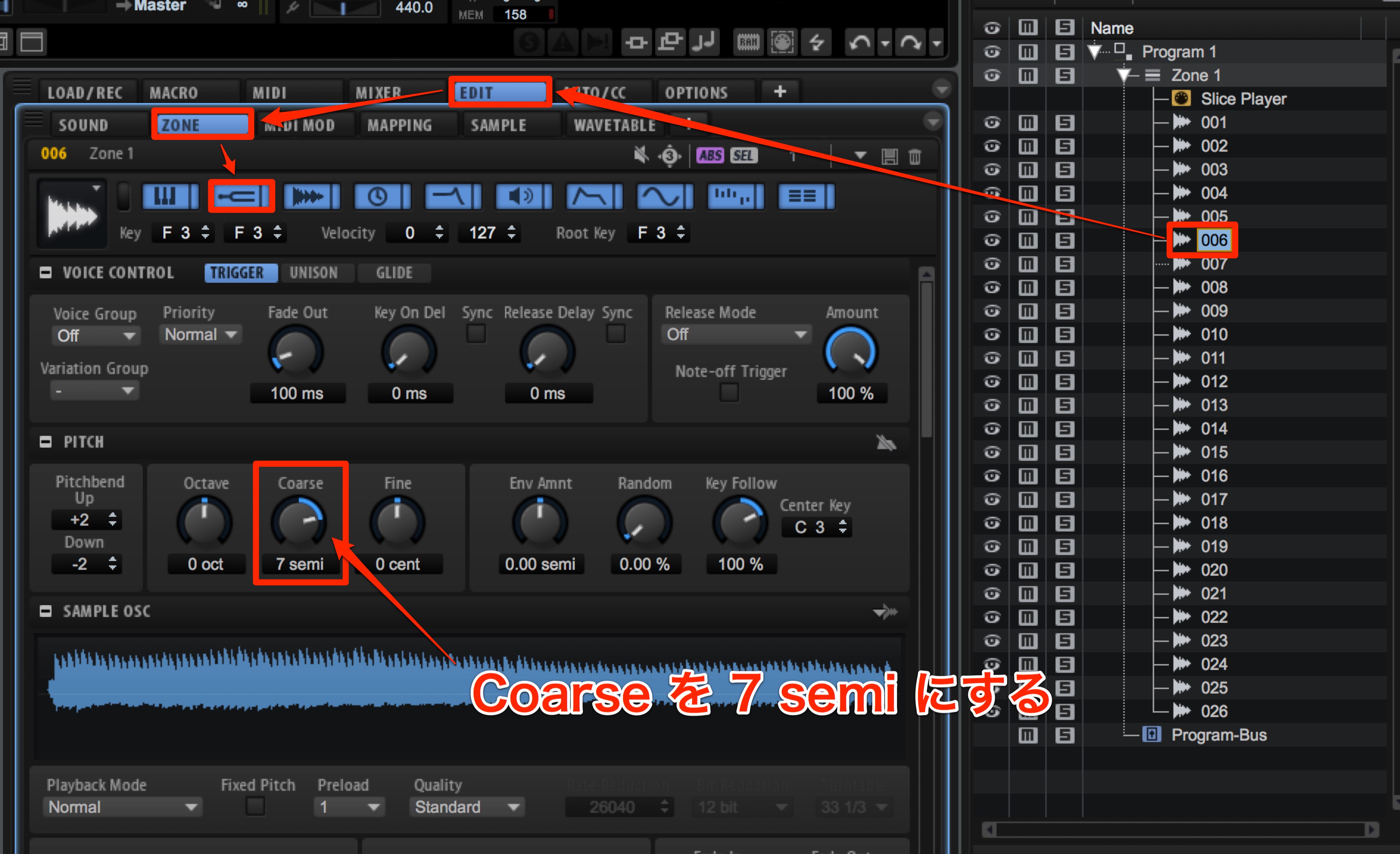
Task: Select the TRIGGER voice control button
Action: (241, 273)
